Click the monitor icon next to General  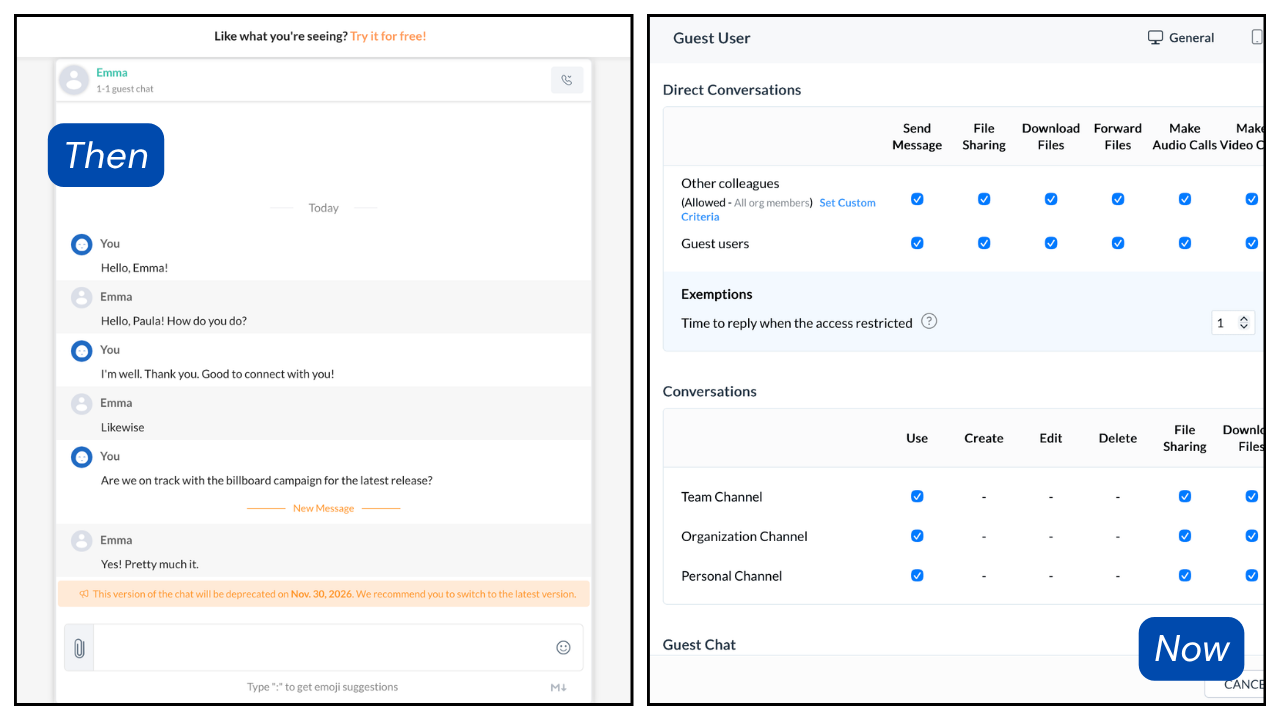pos(1155,38)
